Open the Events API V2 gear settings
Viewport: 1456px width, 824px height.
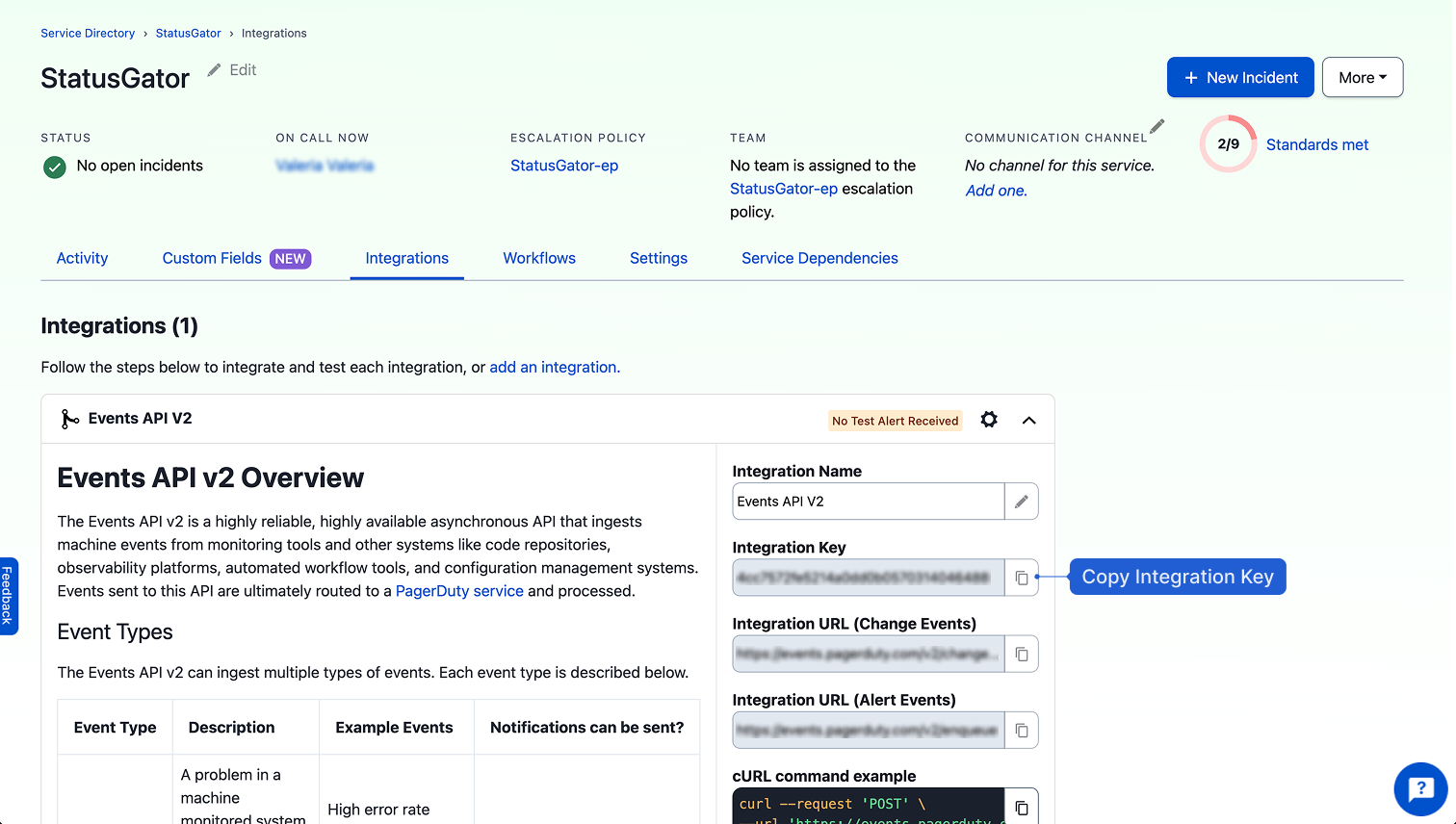989,420
